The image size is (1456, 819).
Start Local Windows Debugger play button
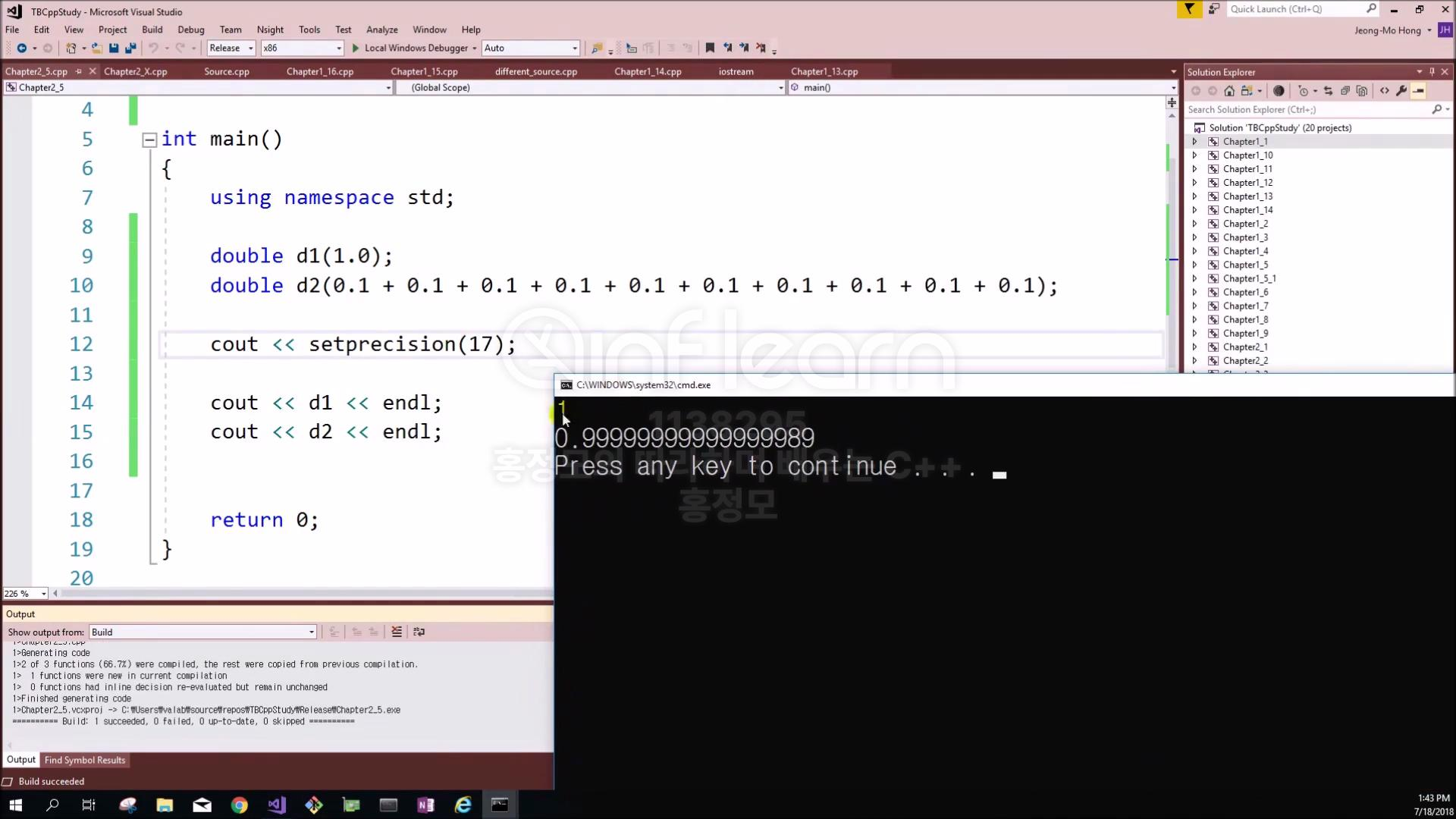click(355, 48)
